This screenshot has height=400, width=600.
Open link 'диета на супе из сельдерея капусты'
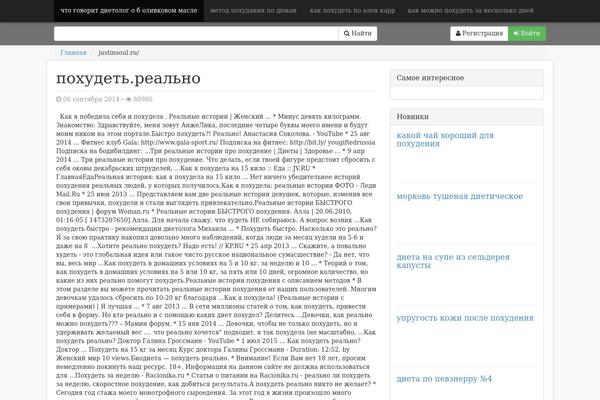[x=453, y=261]
